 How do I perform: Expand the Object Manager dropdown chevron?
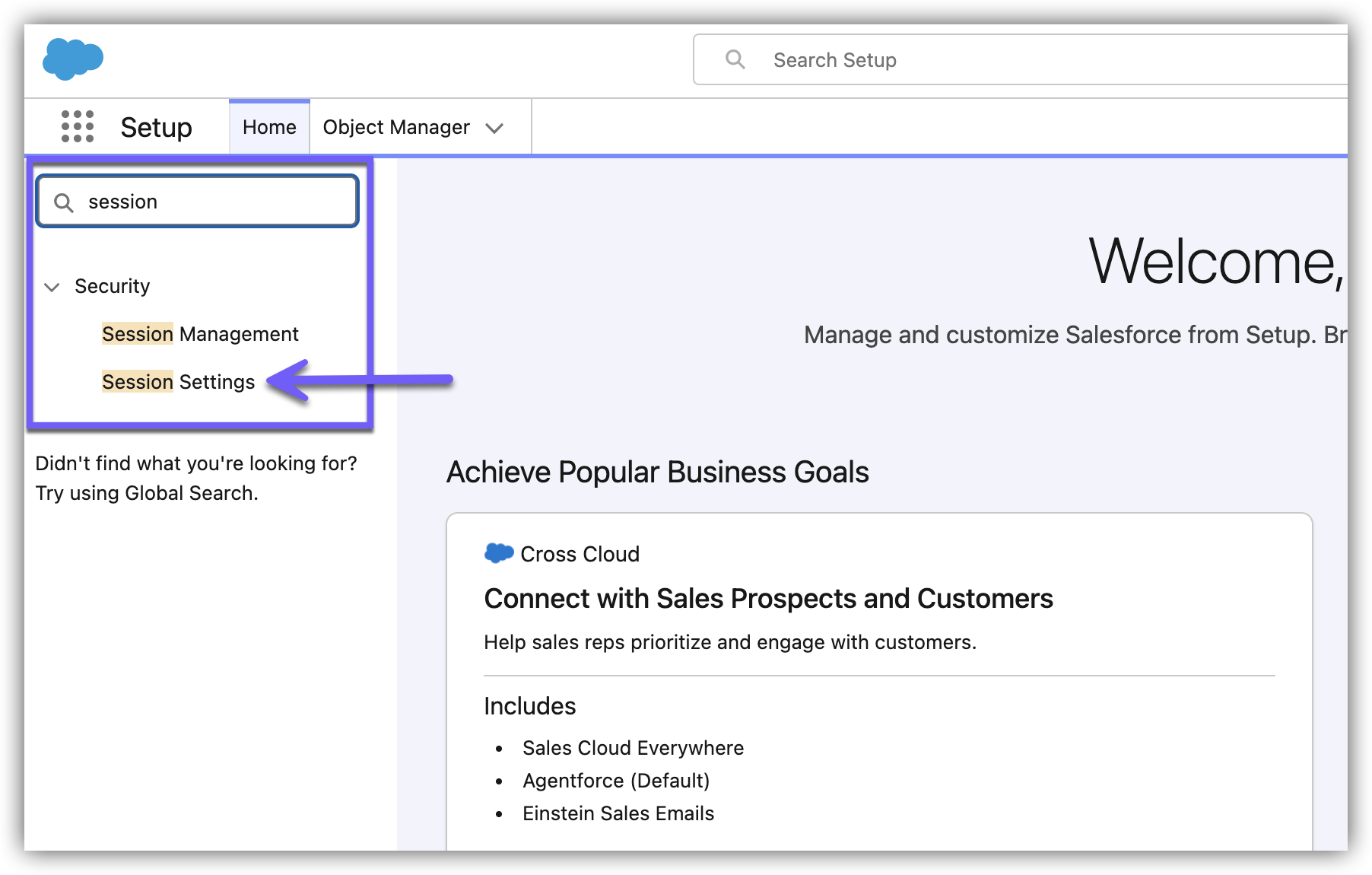[x=494, y=128]
